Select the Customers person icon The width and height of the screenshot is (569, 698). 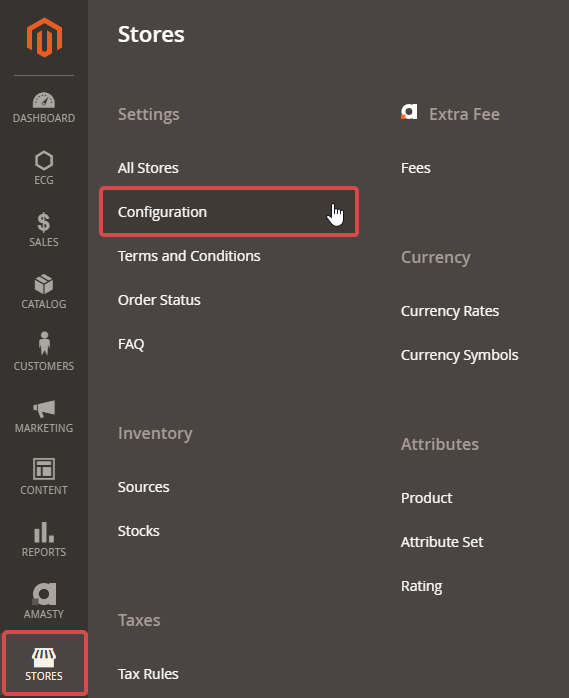click(44, 343)
